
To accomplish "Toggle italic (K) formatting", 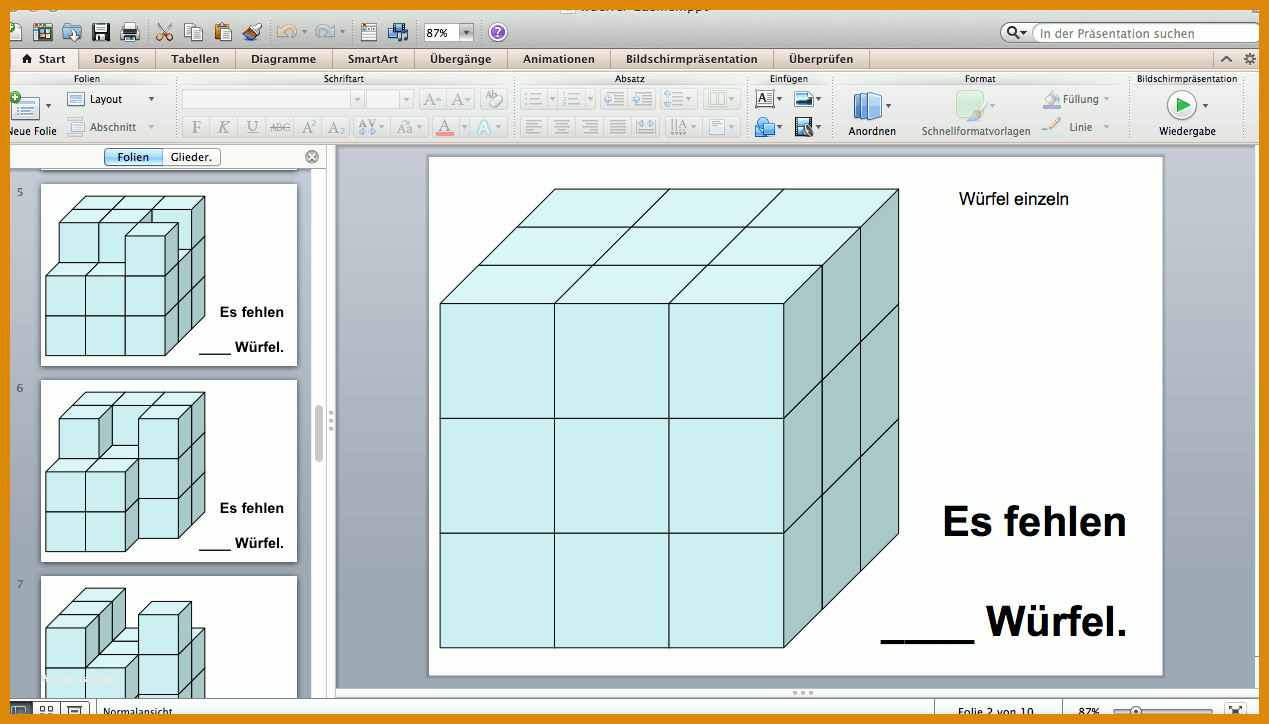I will point(224,127).
